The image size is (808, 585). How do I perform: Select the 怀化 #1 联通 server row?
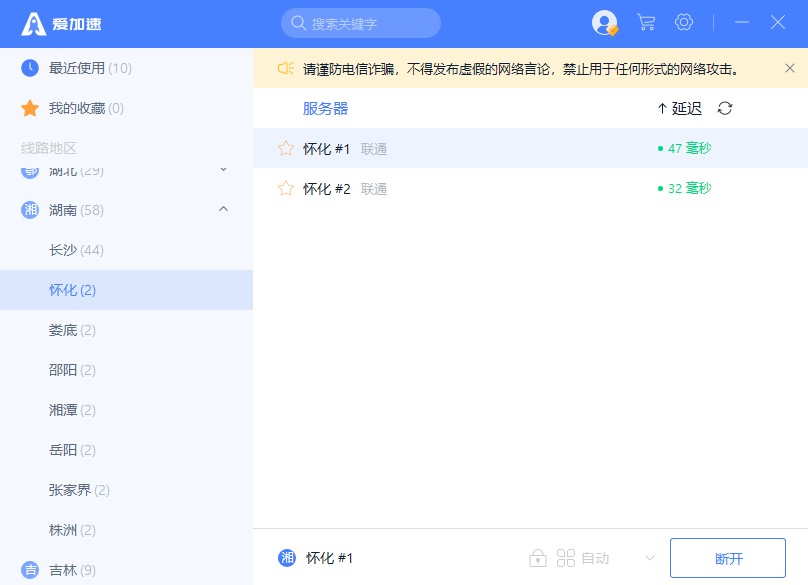pos(530,148)
